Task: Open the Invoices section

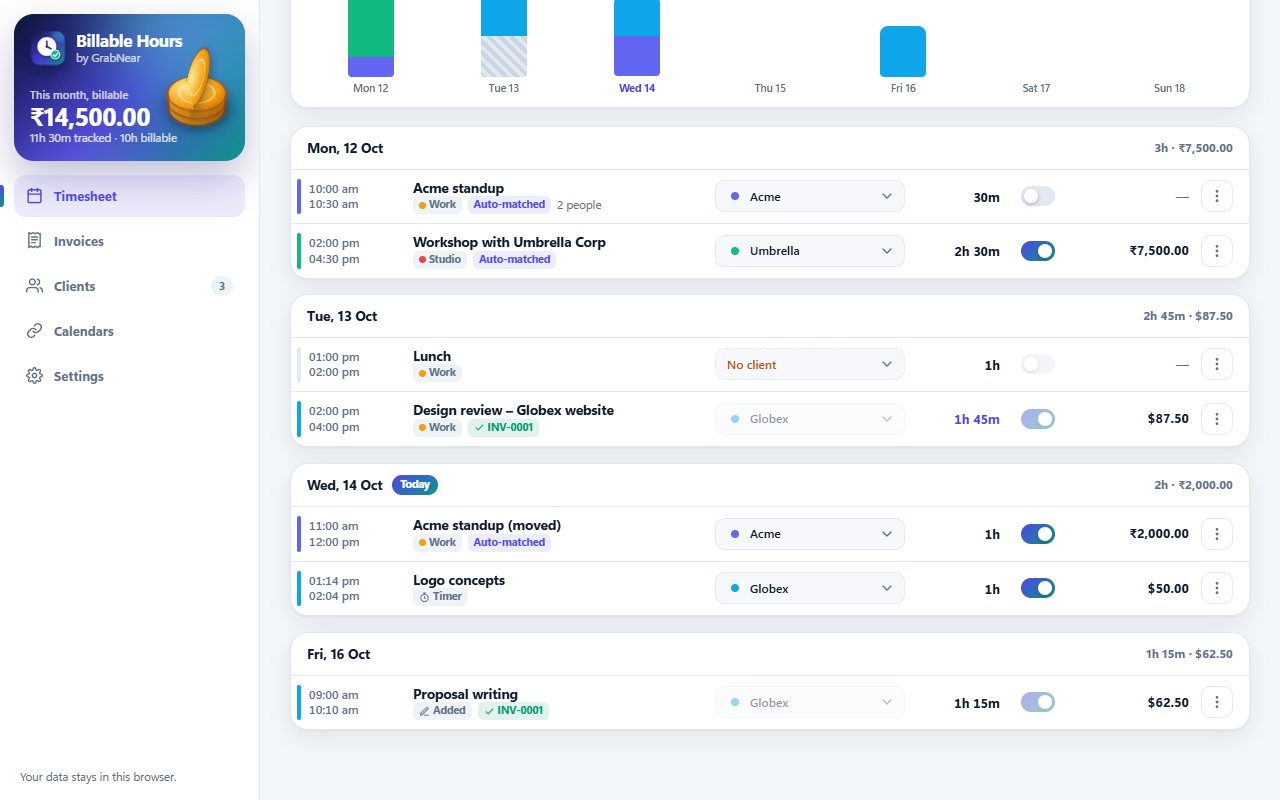Action: point(129,241)
